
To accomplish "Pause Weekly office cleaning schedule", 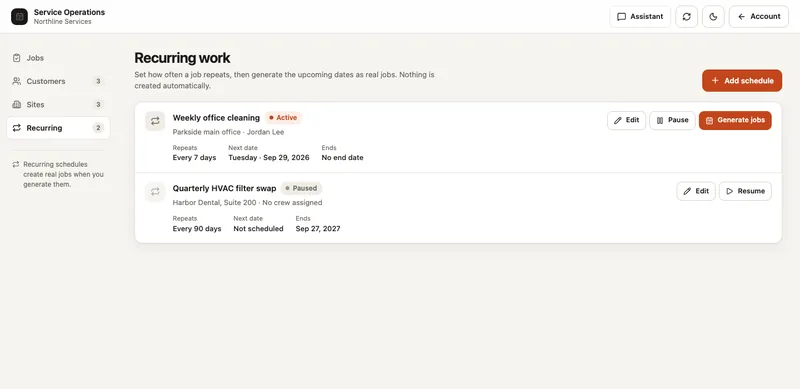I will point(672,120).
